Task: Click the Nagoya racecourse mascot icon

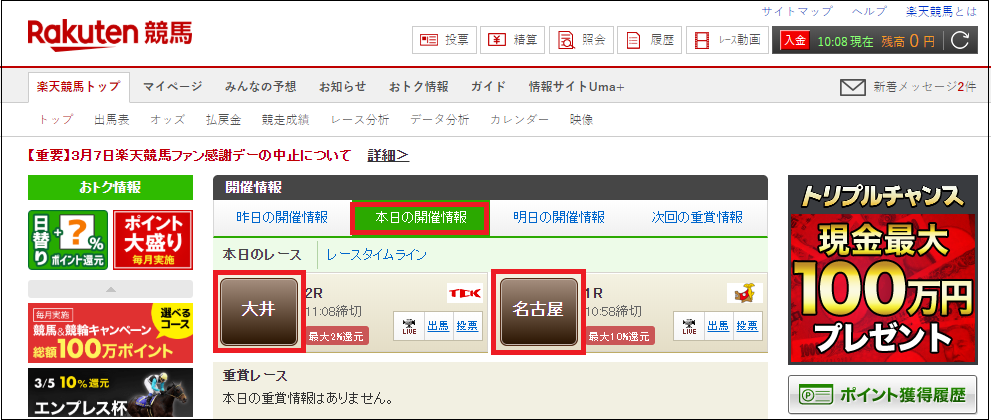Action: tap(745, 293)
